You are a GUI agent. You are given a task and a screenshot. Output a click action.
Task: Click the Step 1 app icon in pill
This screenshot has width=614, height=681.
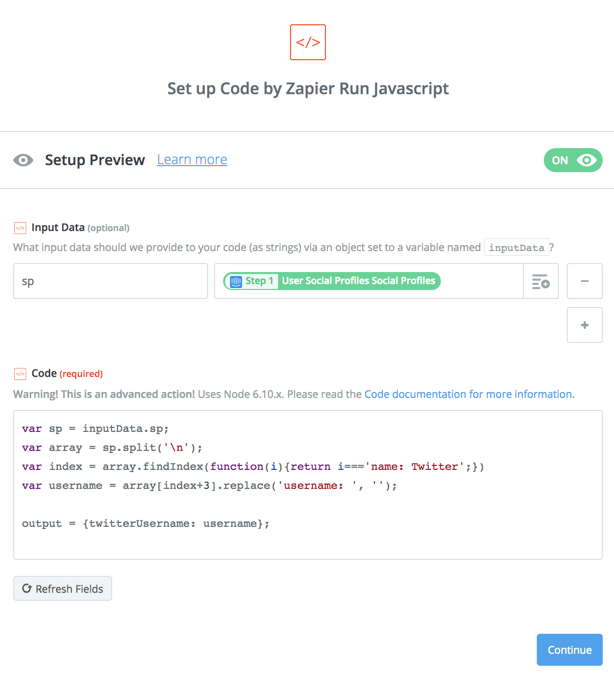point(236,281)
